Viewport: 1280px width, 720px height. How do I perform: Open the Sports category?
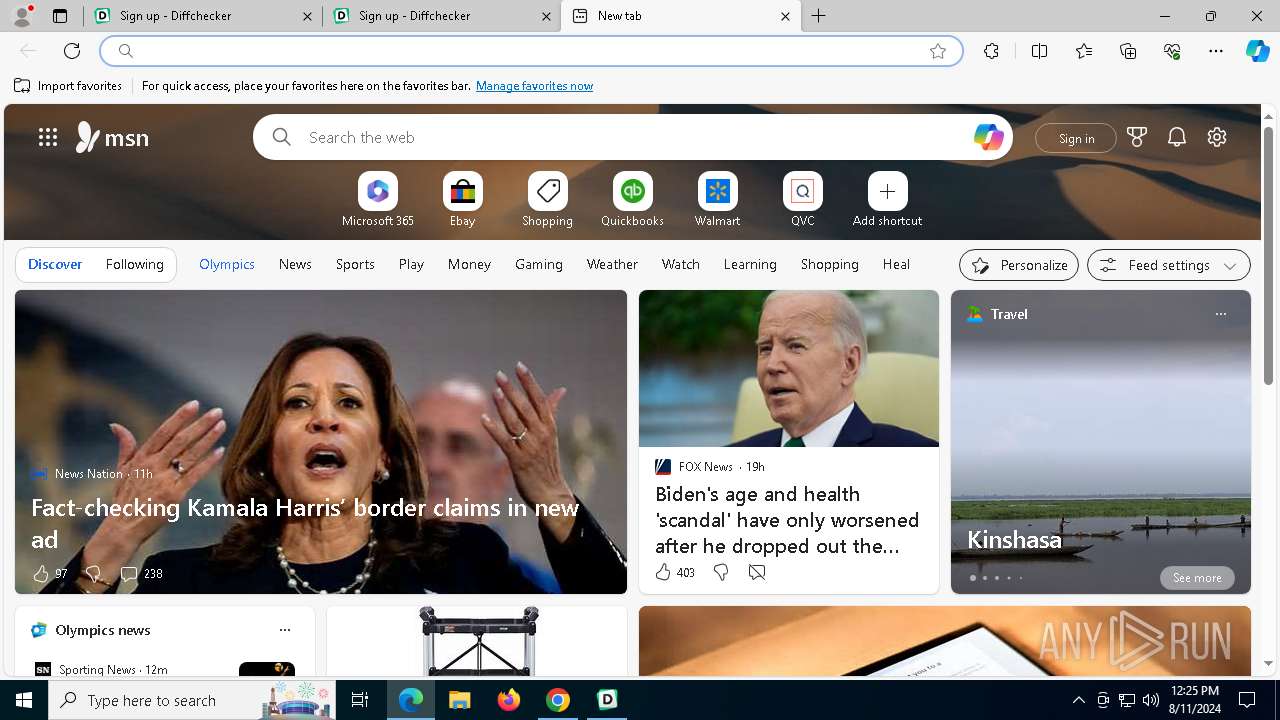coord(355,264)
